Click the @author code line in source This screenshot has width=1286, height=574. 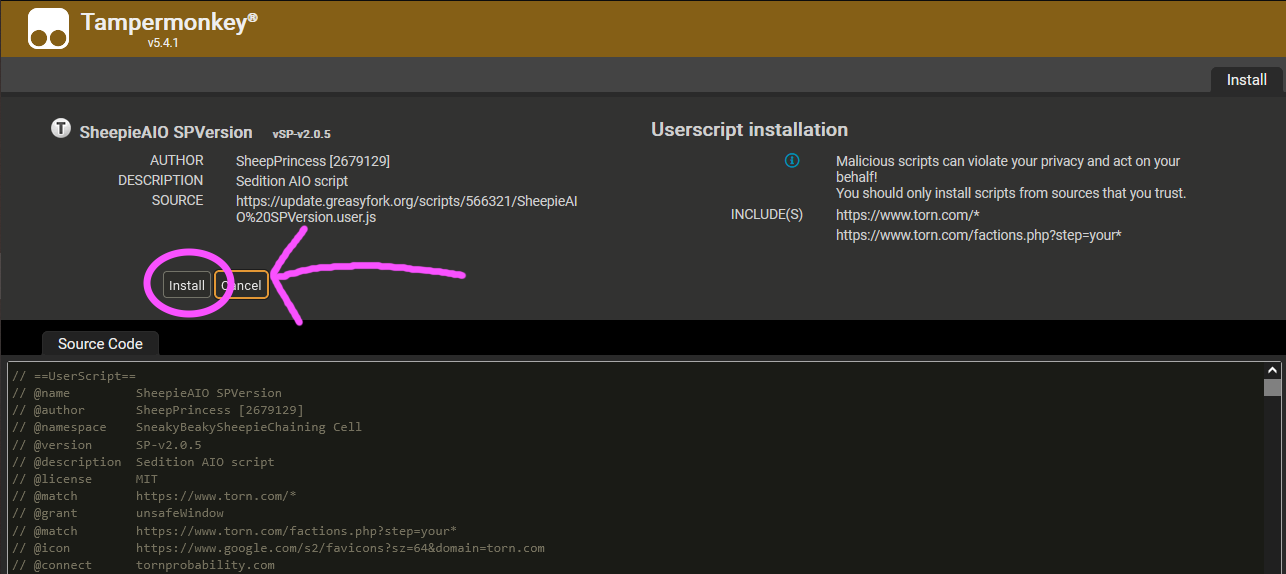coord(158,410)
